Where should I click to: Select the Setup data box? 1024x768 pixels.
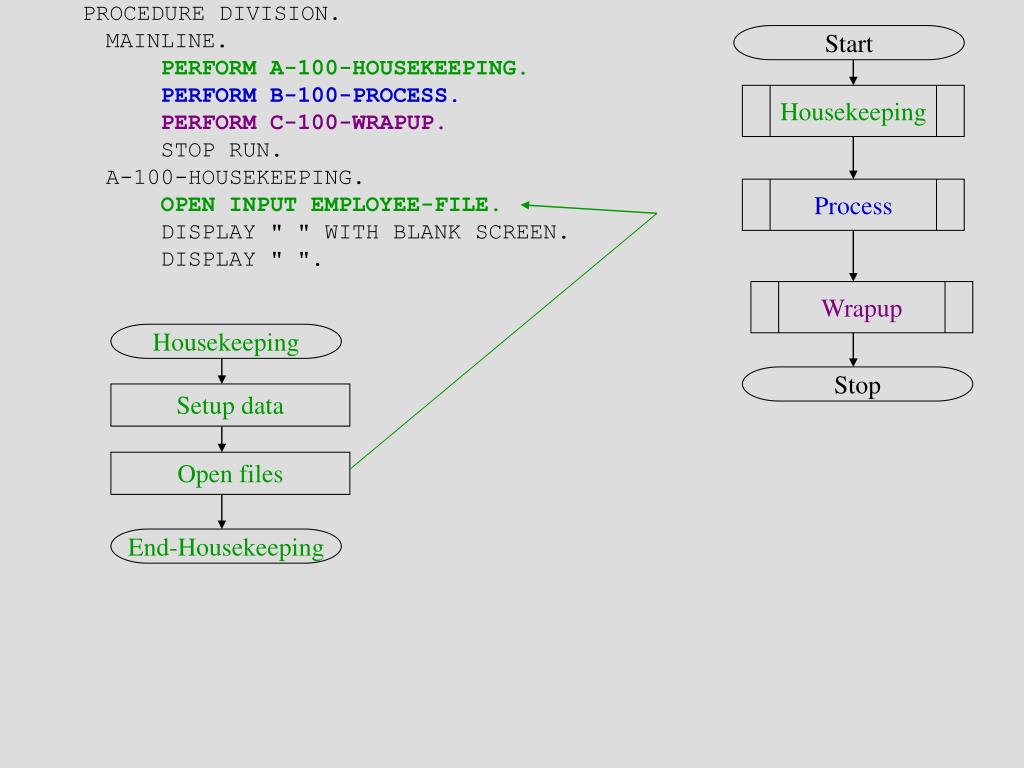click(x=230, y=406)
